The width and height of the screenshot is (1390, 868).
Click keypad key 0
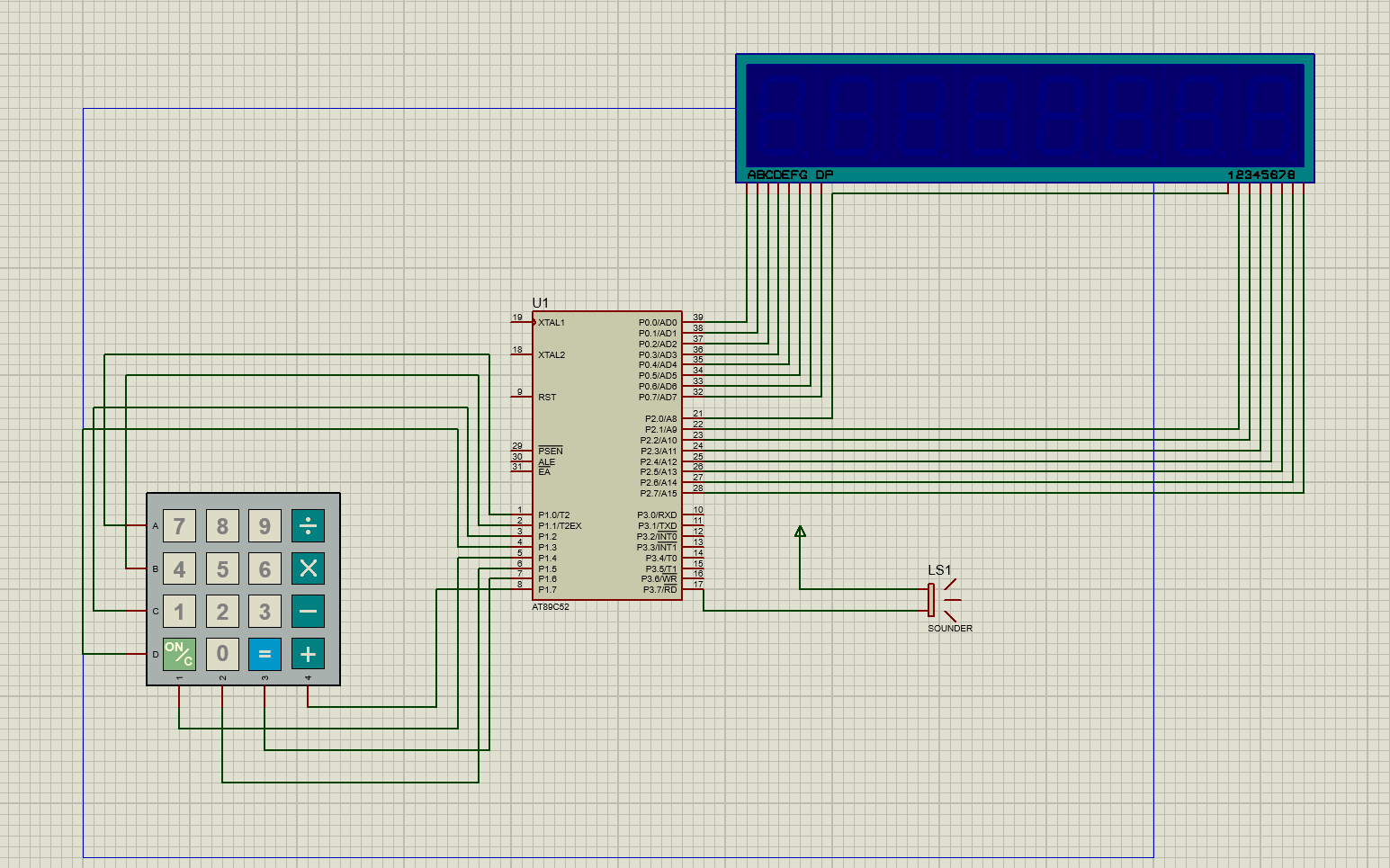point(222,654)
